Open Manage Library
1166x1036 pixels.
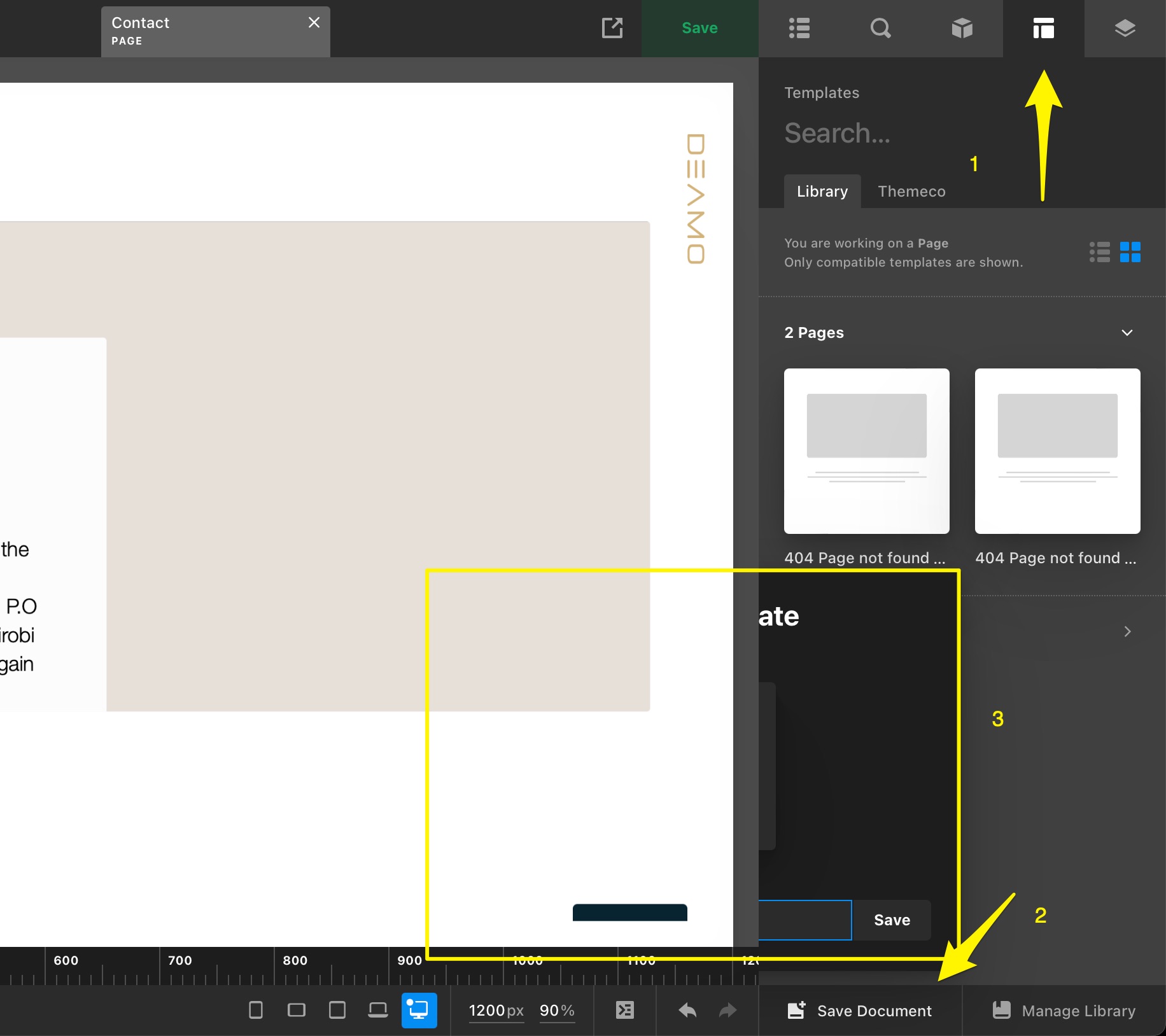point(1064,1011)
